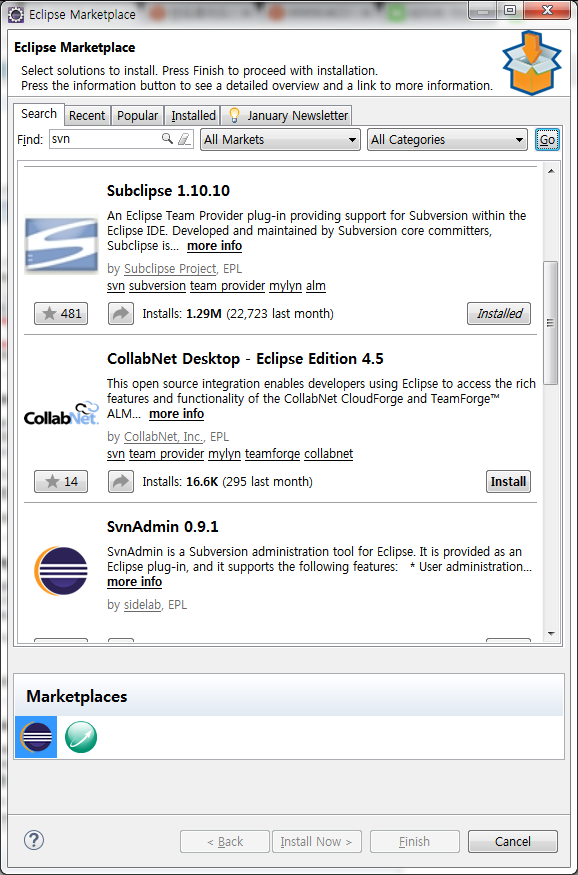
Task: Open the Subclipse logo thumbnail
Action: coord(61,245)
